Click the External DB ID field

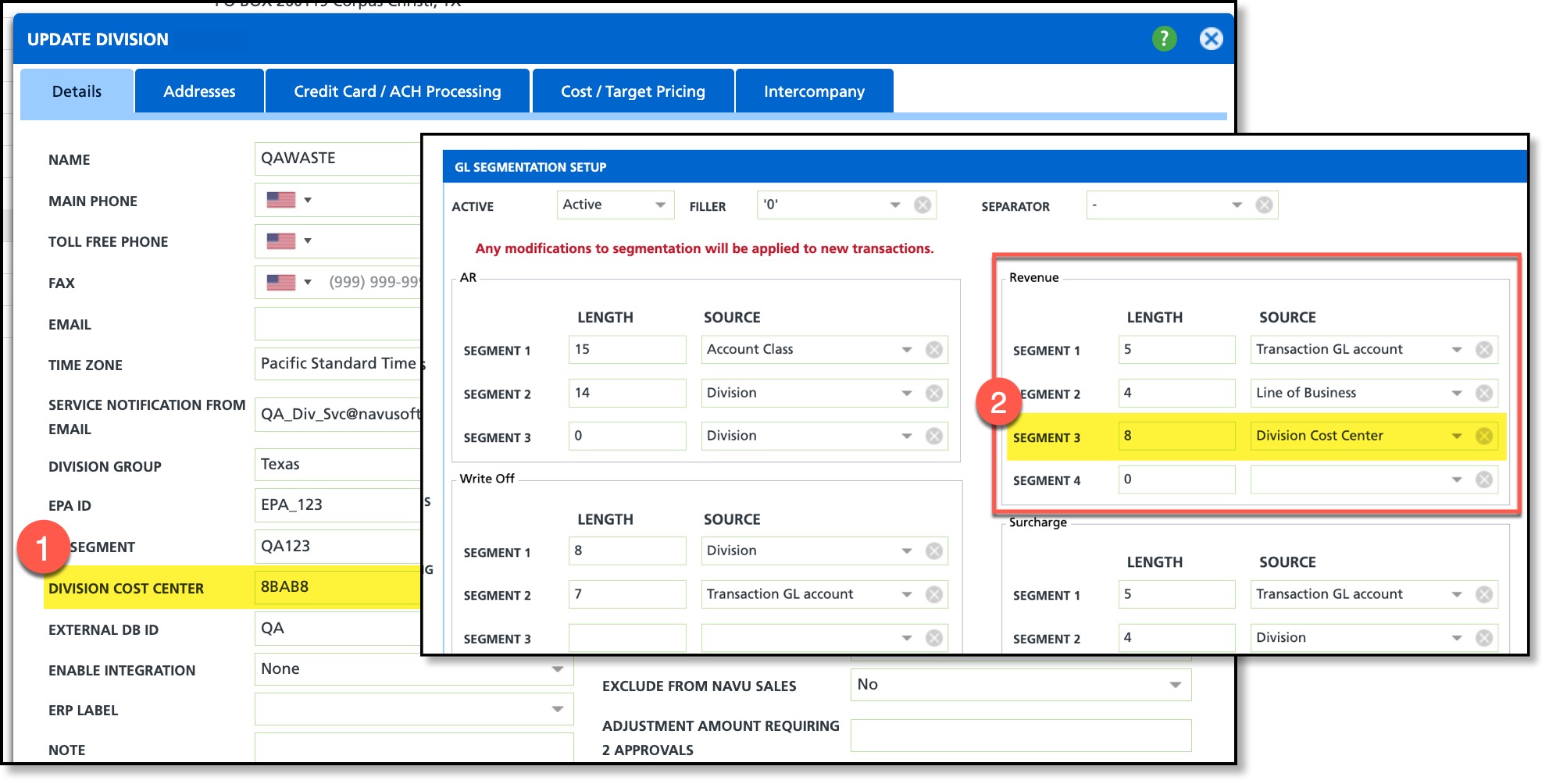pos(337,629)
